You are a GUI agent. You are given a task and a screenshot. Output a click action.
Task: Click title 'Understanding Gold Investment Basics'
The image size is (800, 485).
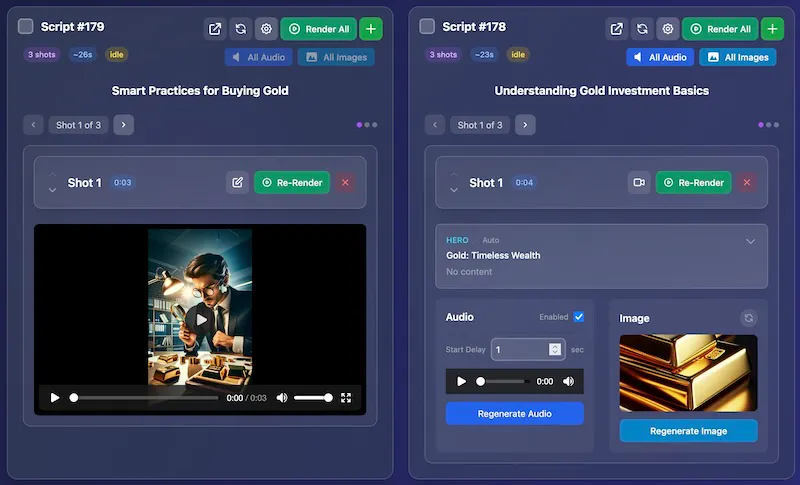coord(602,91)
